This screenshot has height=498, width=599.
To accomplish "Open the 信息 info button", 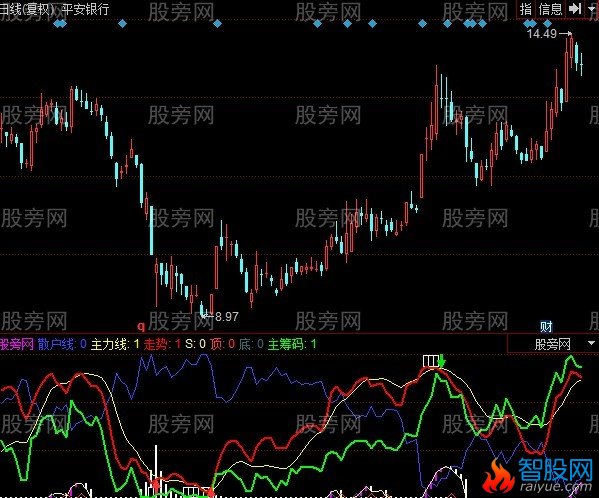I will pyautogui.click(x=550, y=8).
